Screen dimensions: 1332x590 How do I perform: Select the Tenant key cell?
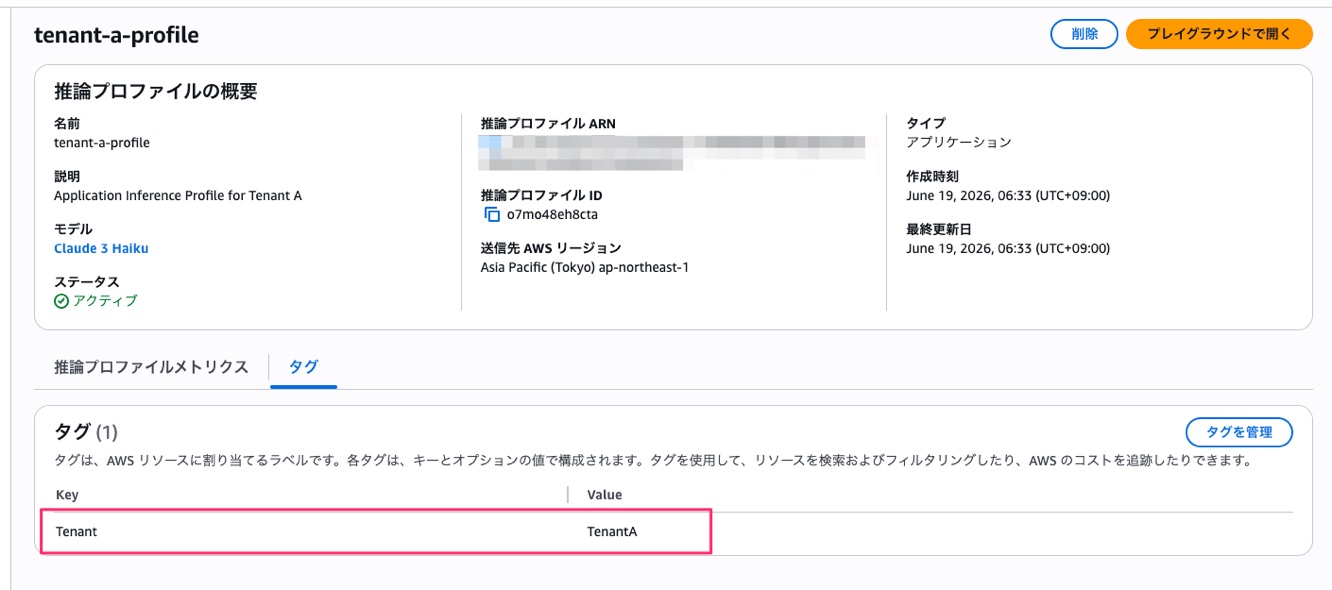point(77,531)
